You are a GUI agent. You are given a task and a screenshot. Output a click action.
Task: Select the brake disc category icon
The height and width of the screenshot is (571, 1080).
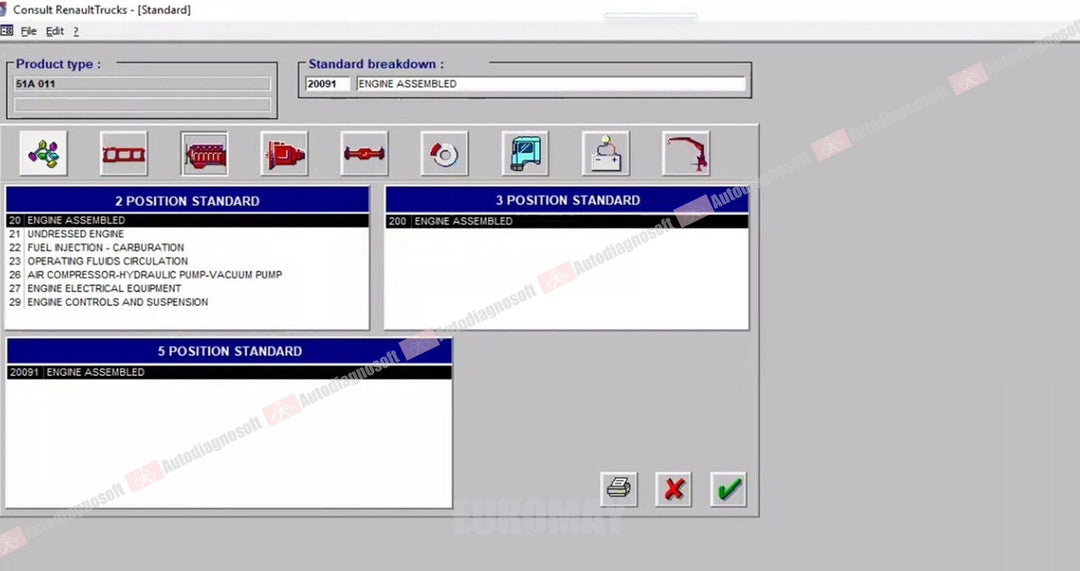point(445,153)
